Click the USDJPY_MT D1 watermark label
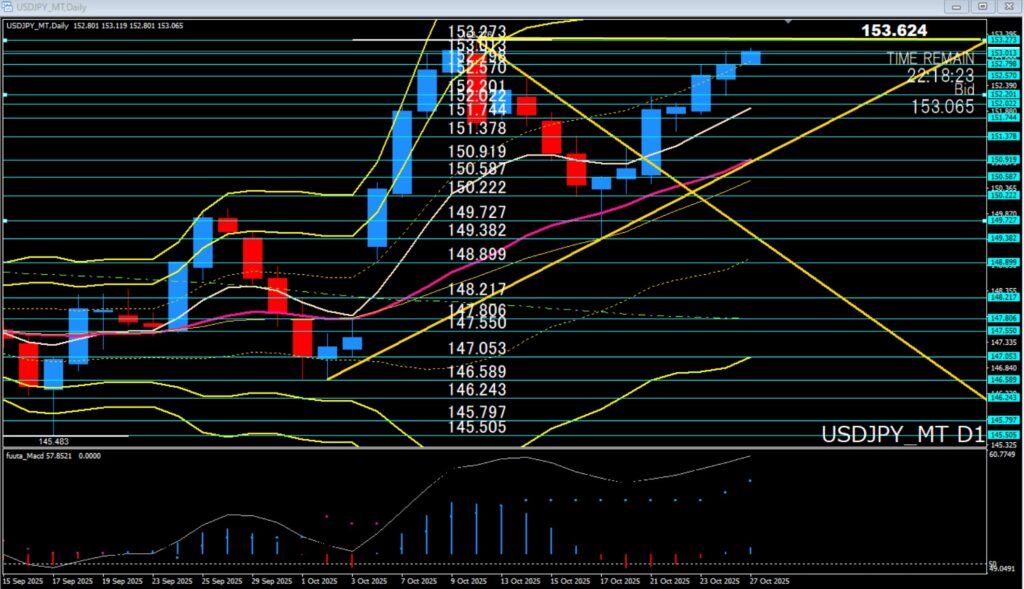1024x589 pixels. (x=899, y=435)
